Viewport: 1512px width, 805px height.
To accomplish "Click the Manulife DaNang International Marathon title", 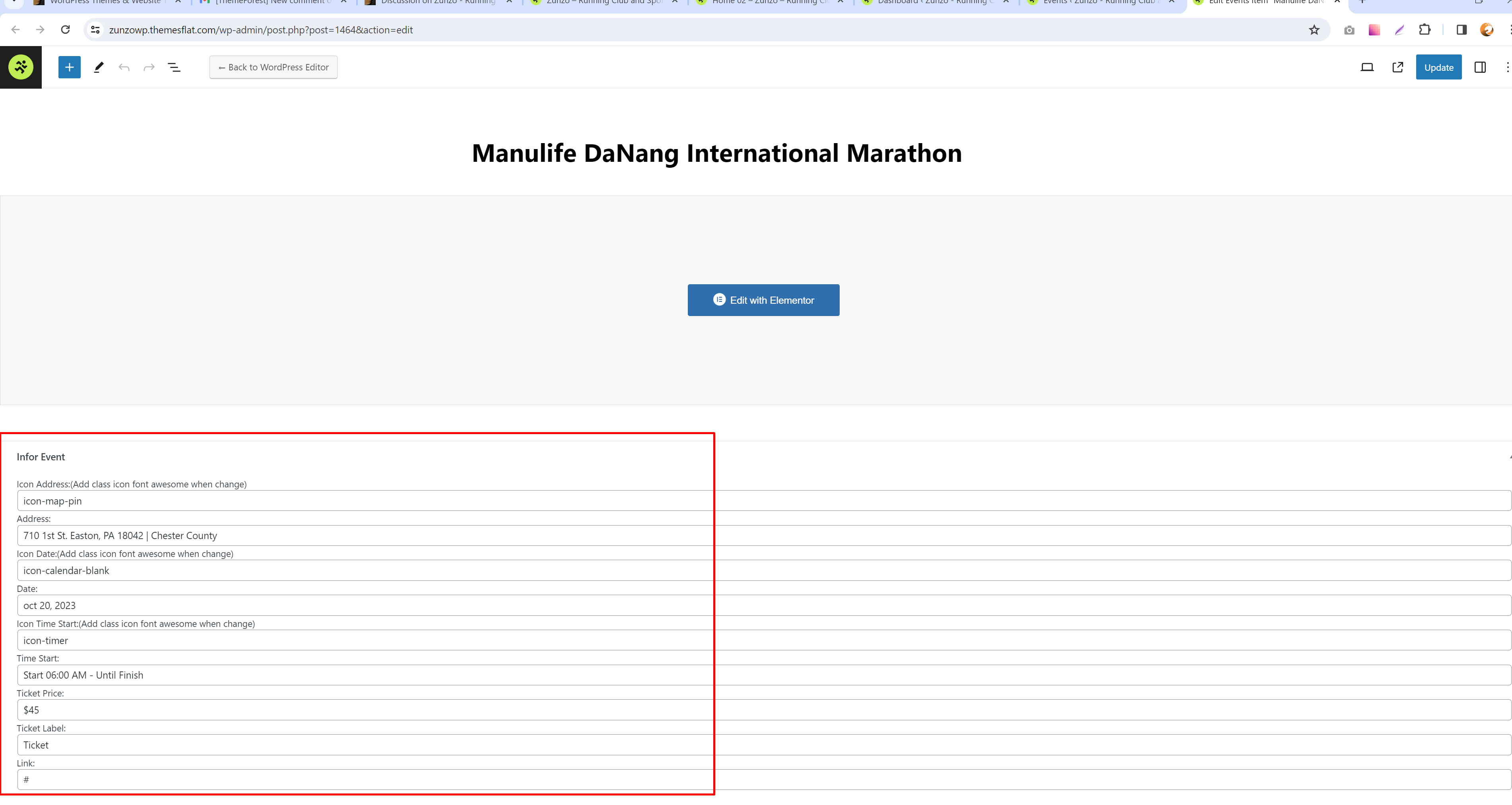I will [x=717, y=153].
